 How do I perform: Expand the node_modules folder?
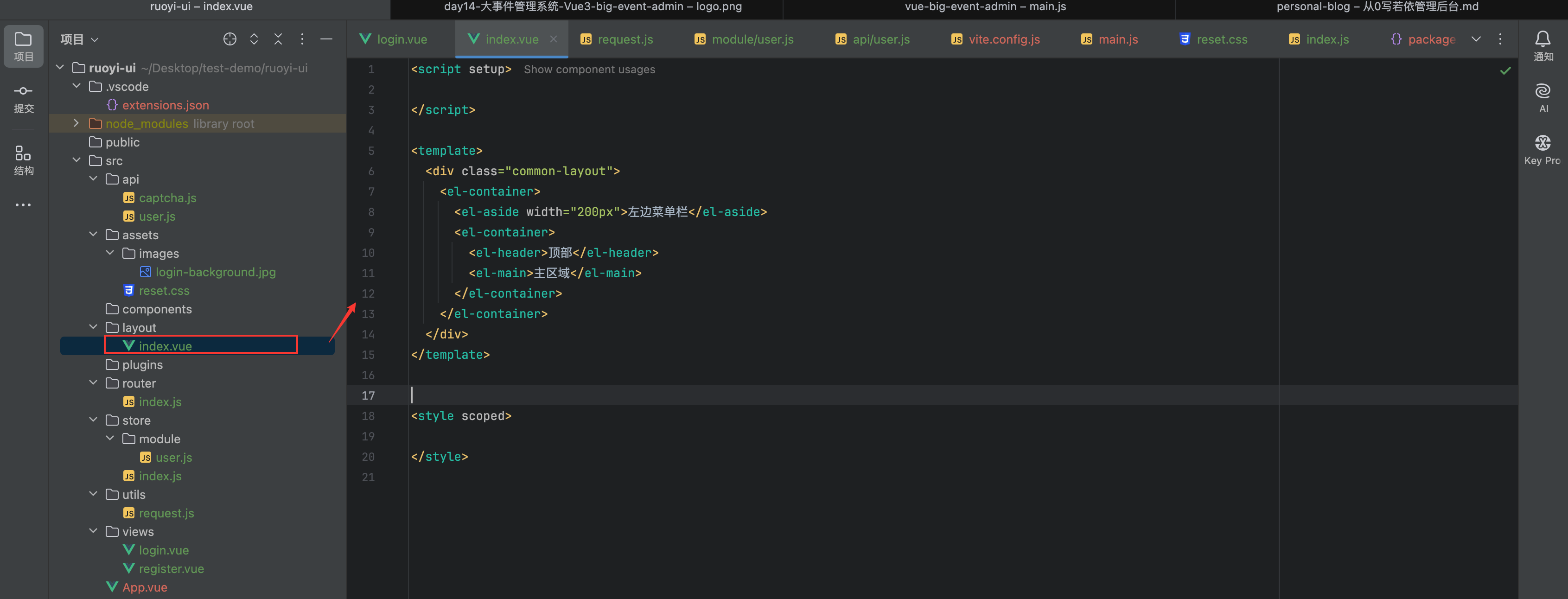coord(76,123)
